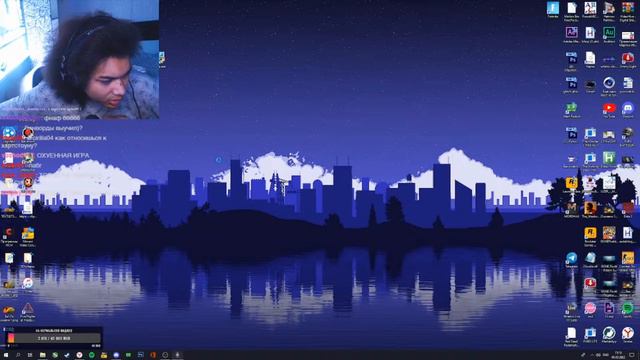This screenshot has width=640, height=360.
Task: Open Discord from the taskbar
Action: coord(116,355)
